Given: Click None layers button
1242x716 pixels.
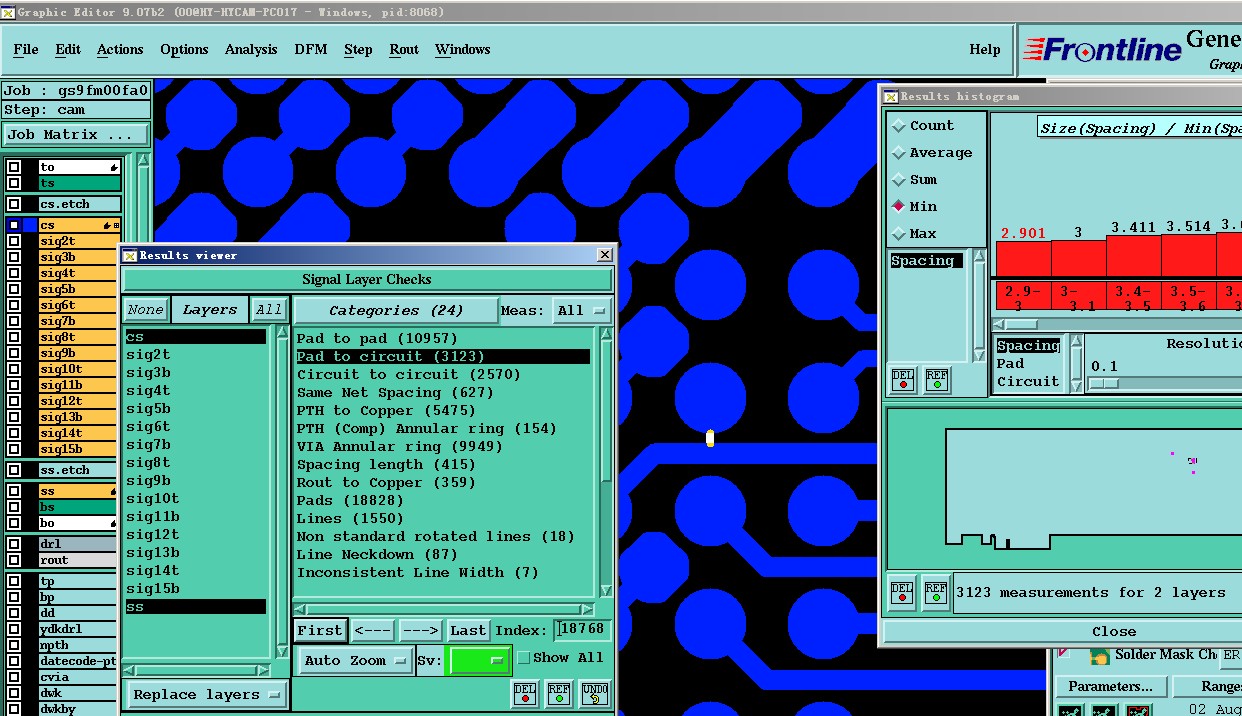Looking at the screenshot, I should pos(145,310).
